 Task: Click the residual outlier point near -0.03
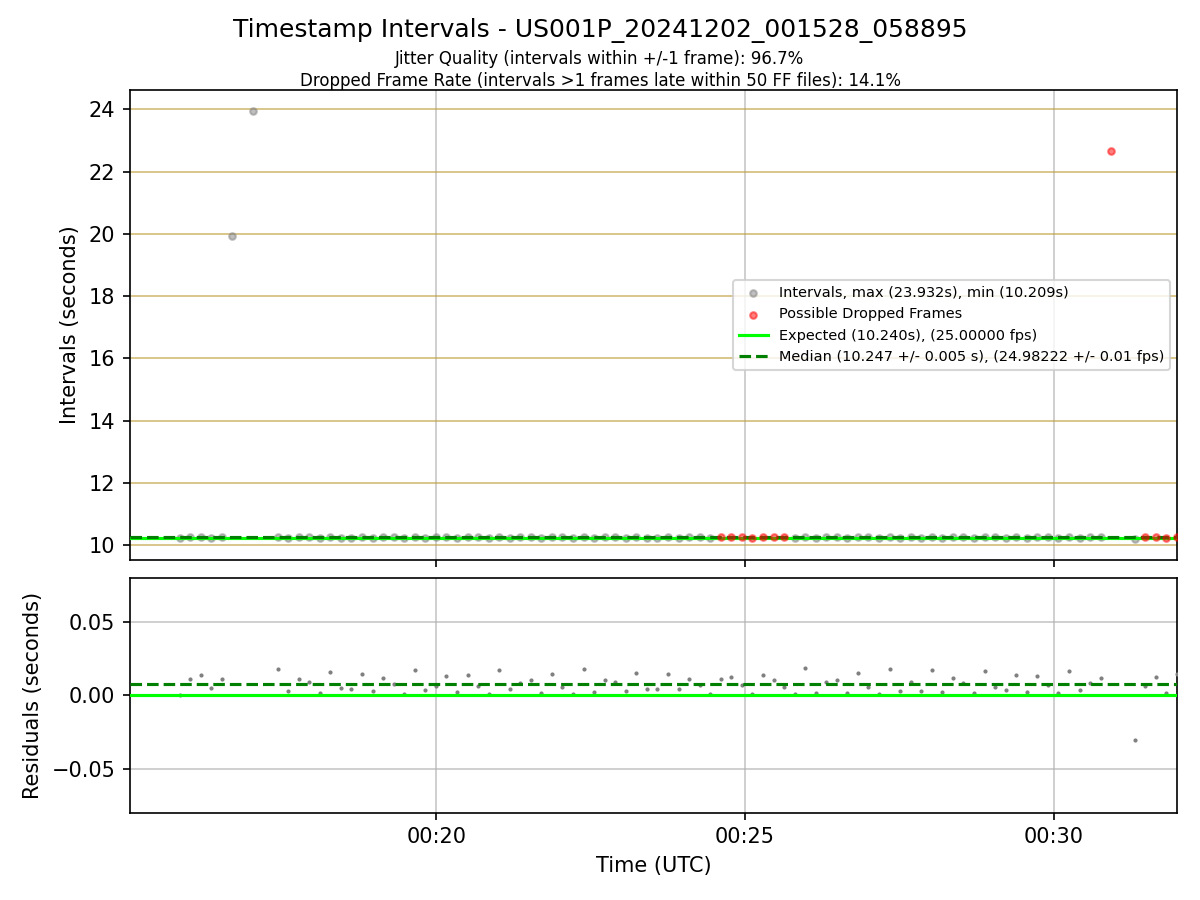point(1135,740)
